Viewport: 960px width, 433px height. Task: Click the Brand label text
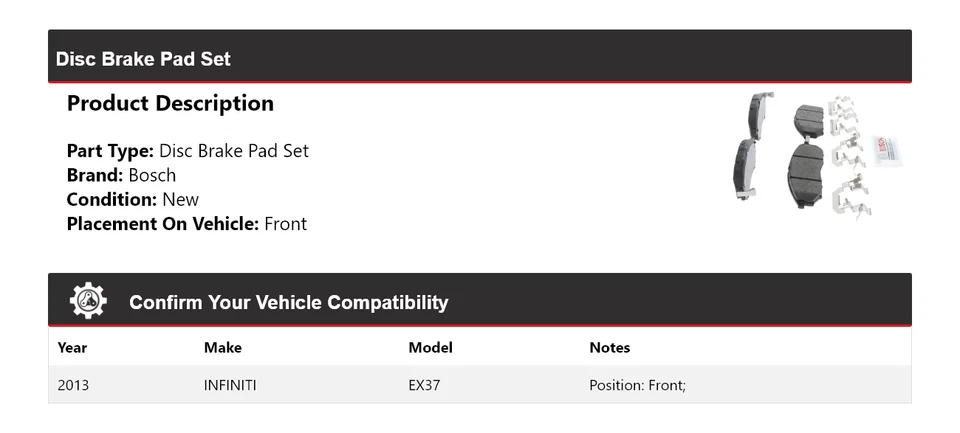[x=95, y=175]
